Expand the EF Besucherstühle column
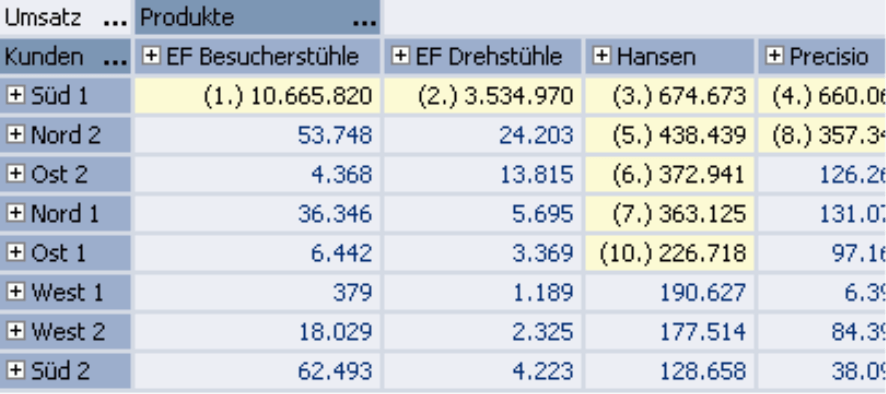The width and height of the screenshot is (886, 394). click(151, 56)
